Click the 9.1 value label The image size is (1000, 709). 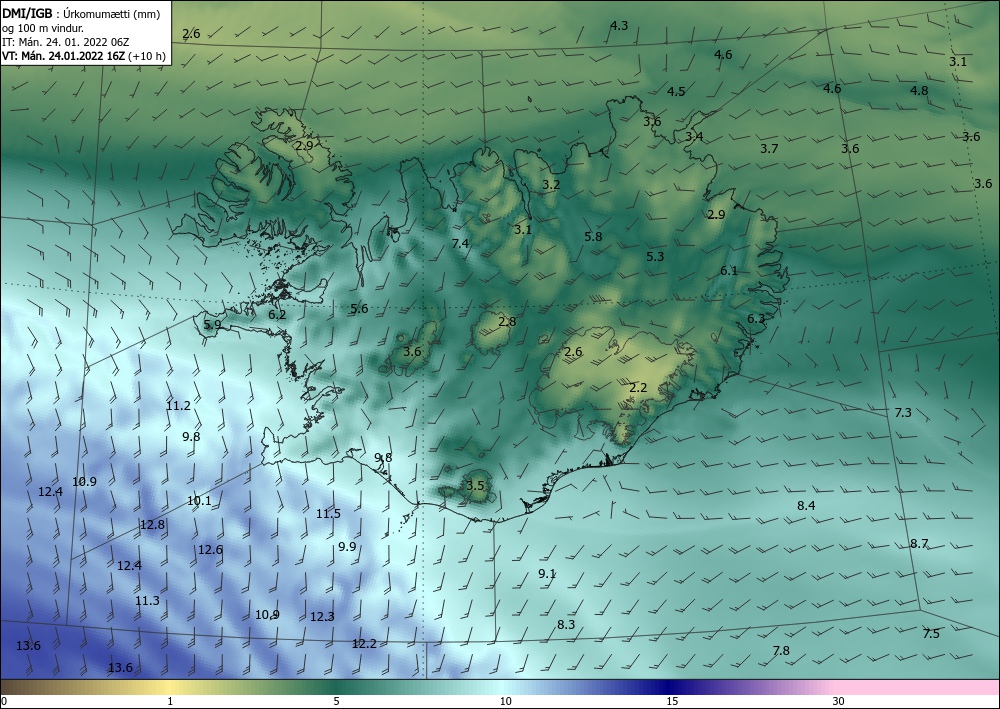pyautogui.click(x=547, y=573)
